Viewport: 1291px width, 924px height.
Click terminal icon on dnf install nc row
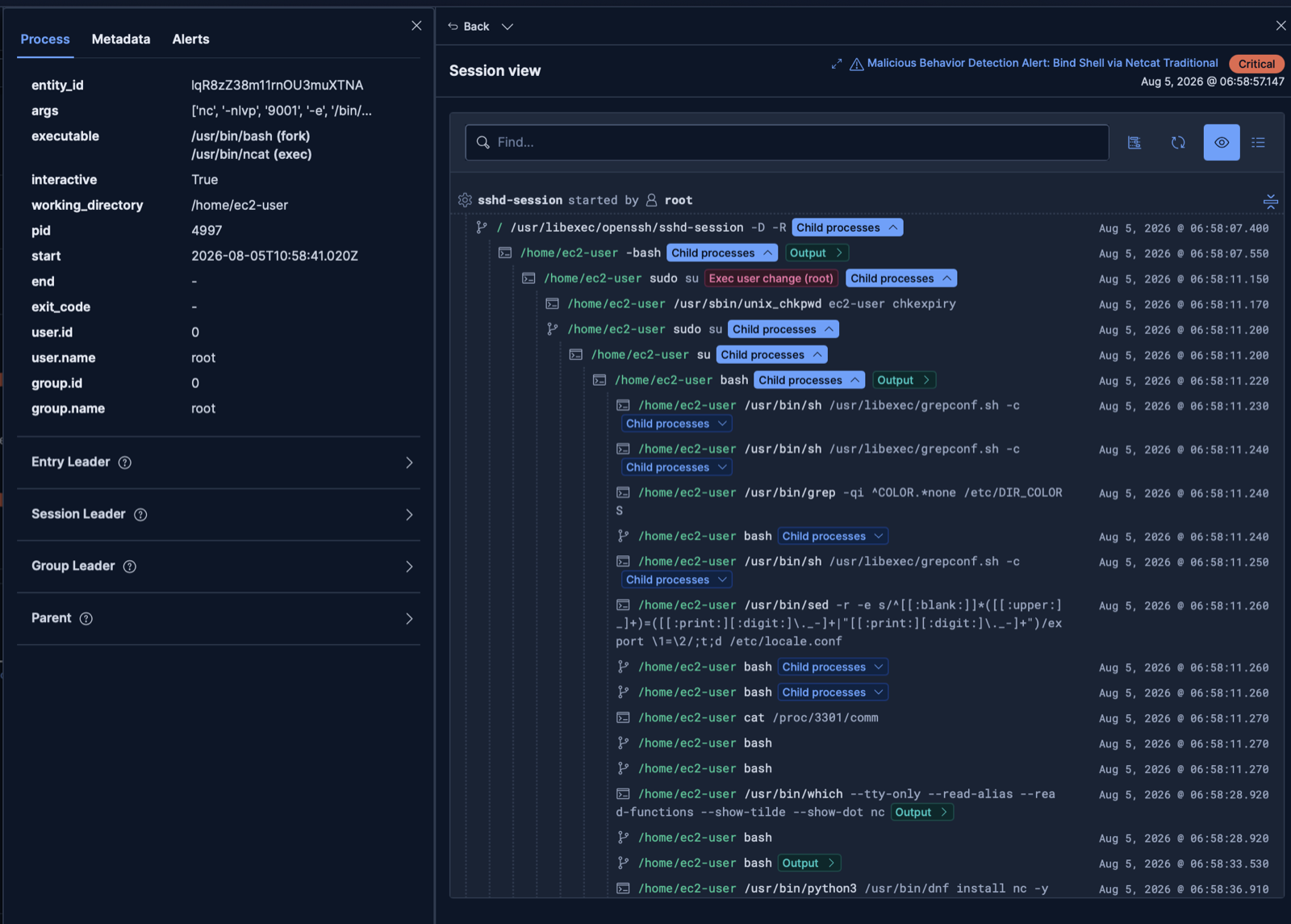tap(623, 888)
